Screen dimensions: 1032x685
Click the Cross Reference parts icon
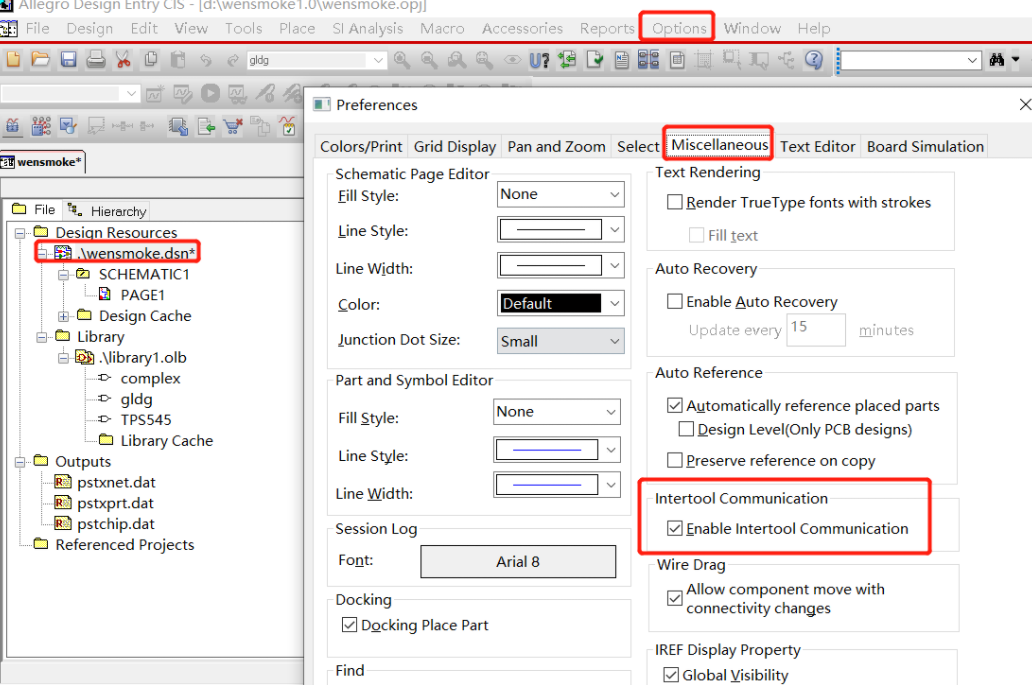(648, 60)
